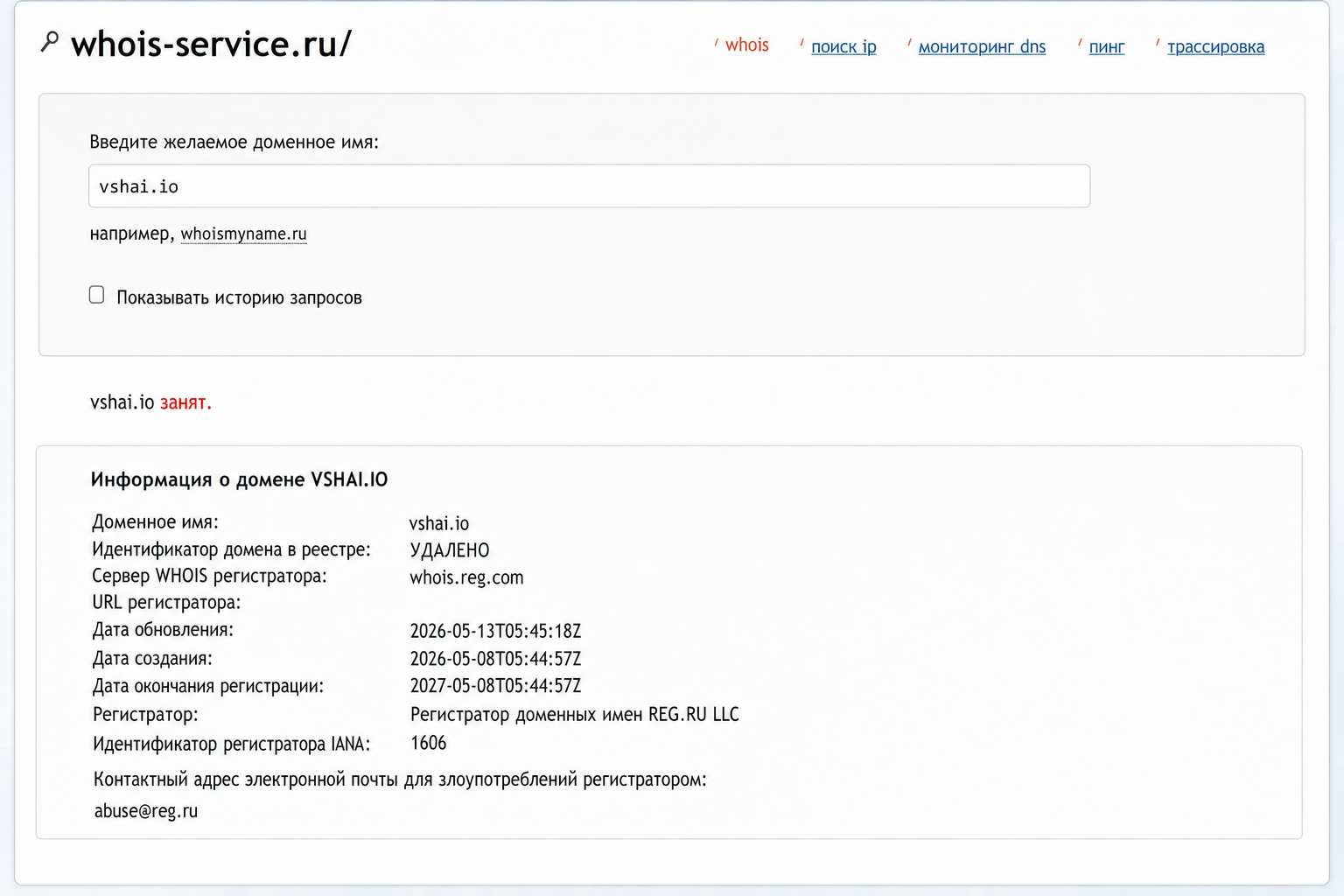
Task: Select the whois navigation item
Action: pos(746,45)
